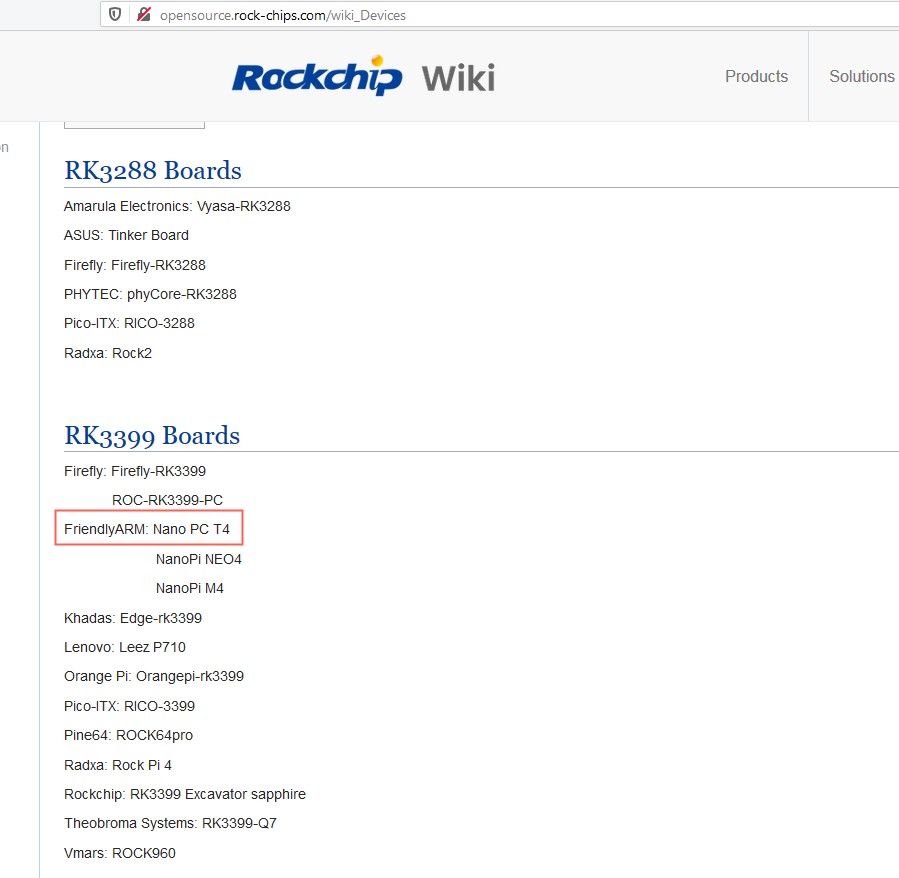Open the highlighted Nano PC T4 entry

coord(148,528)
